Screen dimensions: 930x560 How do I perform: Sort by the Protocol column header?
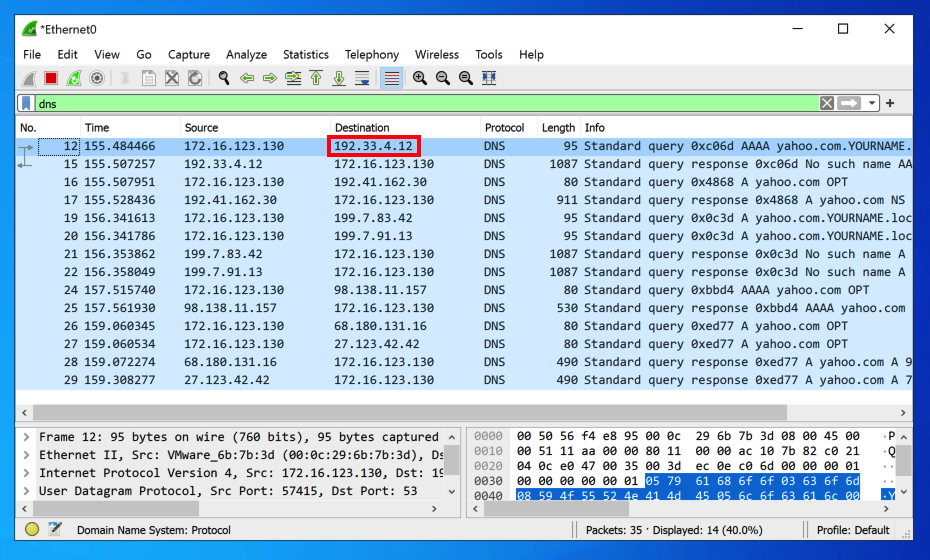click(x=509, y=128)
